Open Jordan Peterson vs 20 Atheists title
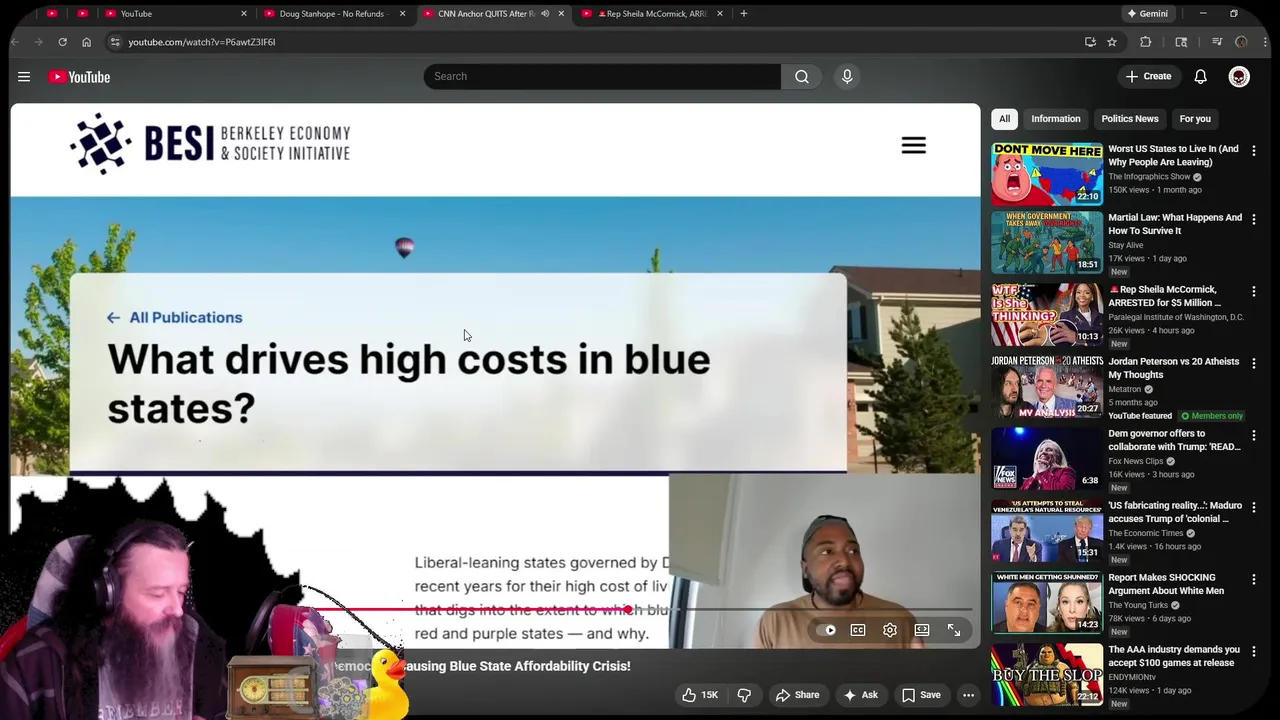1280x720 pixels. [1173, 368]
